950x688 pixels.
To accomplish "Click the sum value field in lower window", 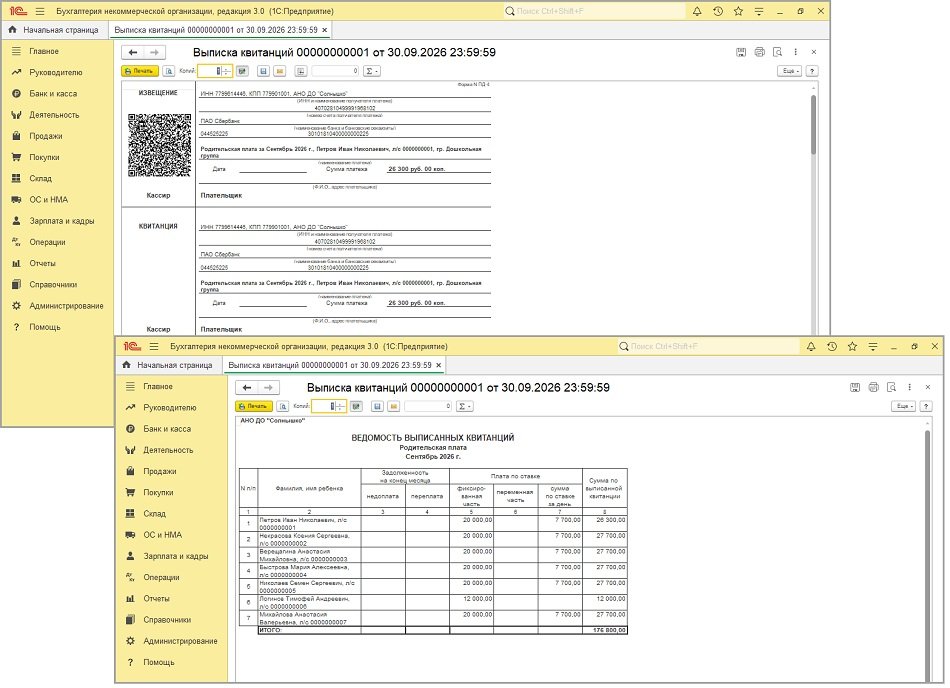I will click(x=428, y=406).
